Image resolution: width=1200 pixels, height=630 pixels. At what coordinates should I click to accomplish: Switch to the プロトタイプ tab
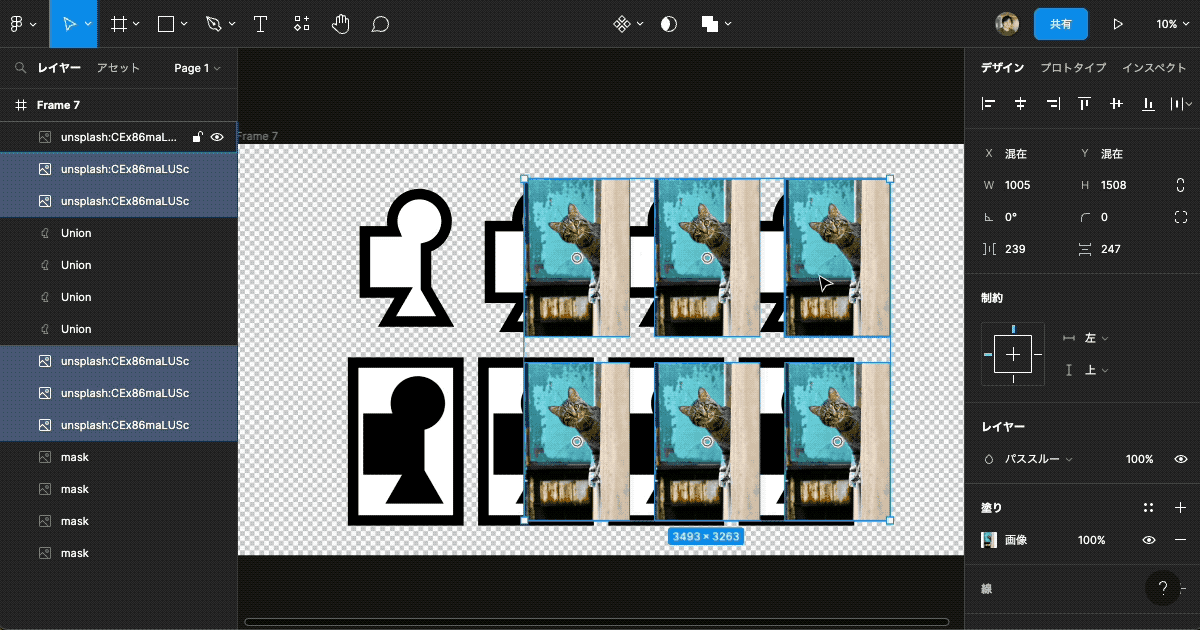[1073, 68]
